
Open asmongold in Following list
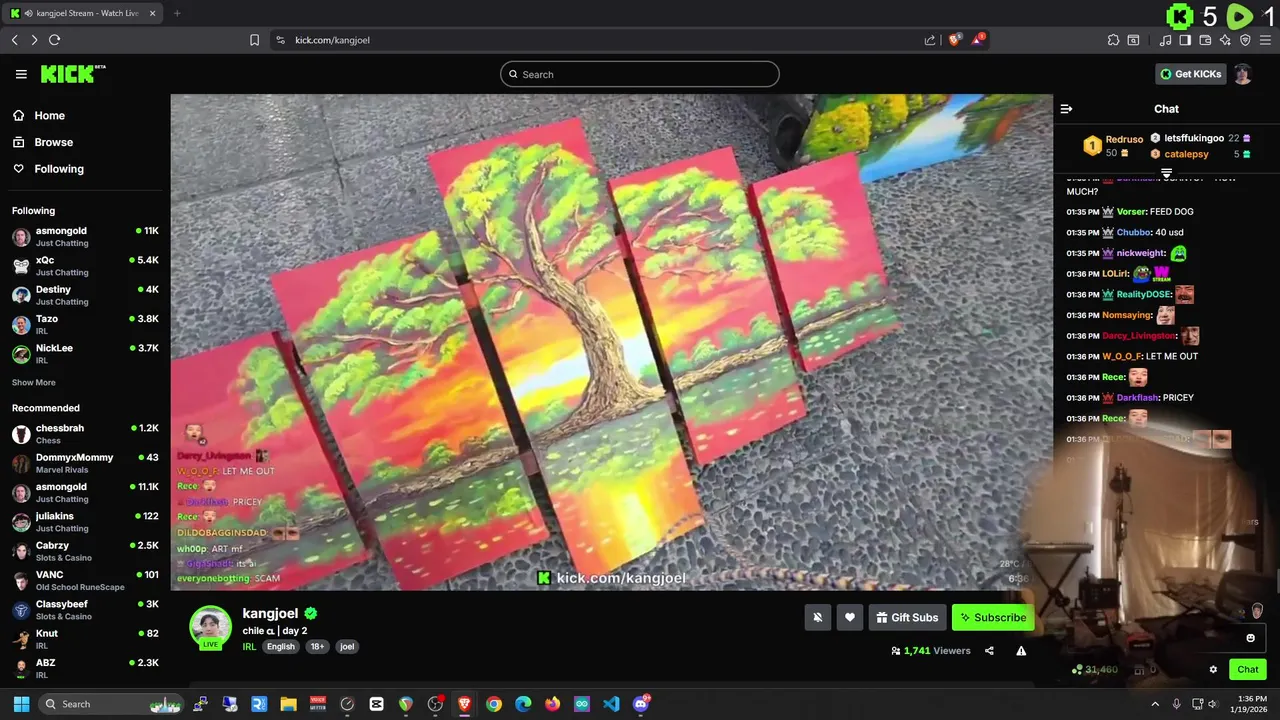[85, 237]
